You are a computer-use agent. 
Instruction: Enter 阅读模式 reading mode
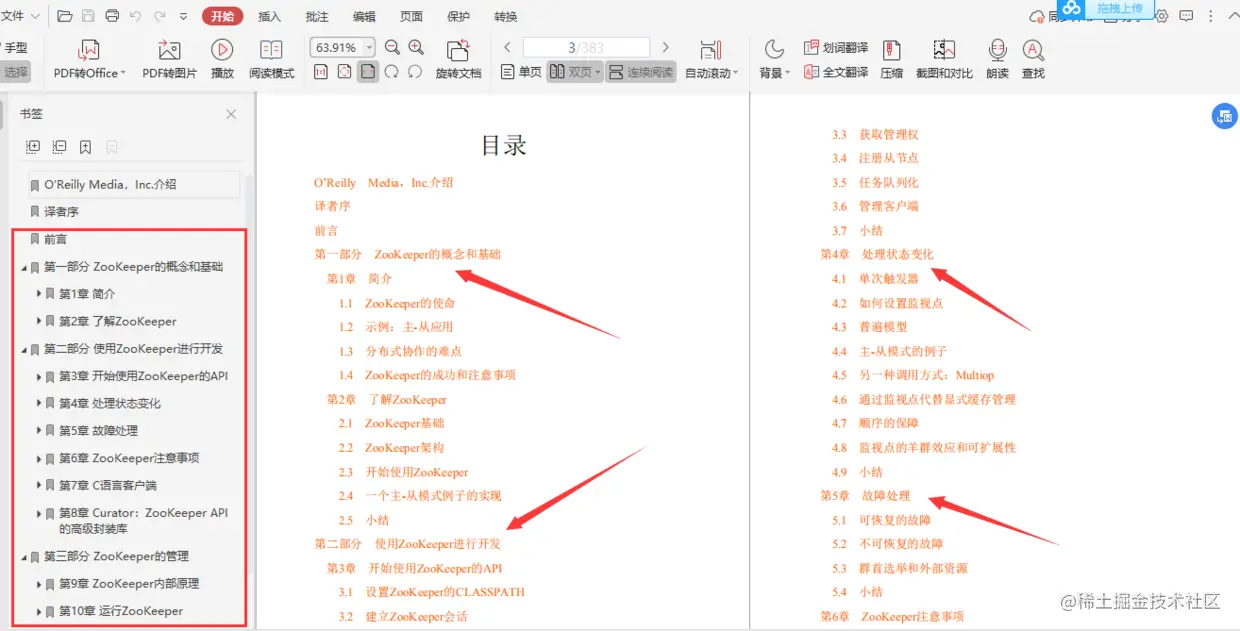click(x=271, y=60)
